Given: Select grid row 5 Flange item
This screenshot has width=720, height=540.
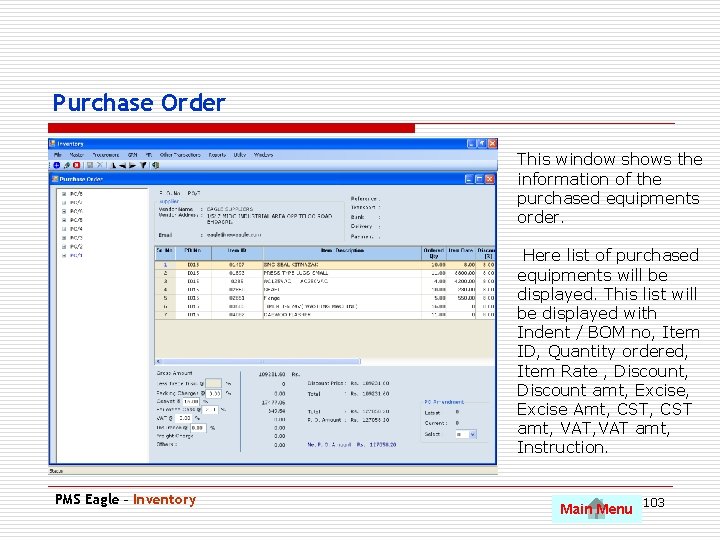Looking at the screenshot, I should (325, 298).
